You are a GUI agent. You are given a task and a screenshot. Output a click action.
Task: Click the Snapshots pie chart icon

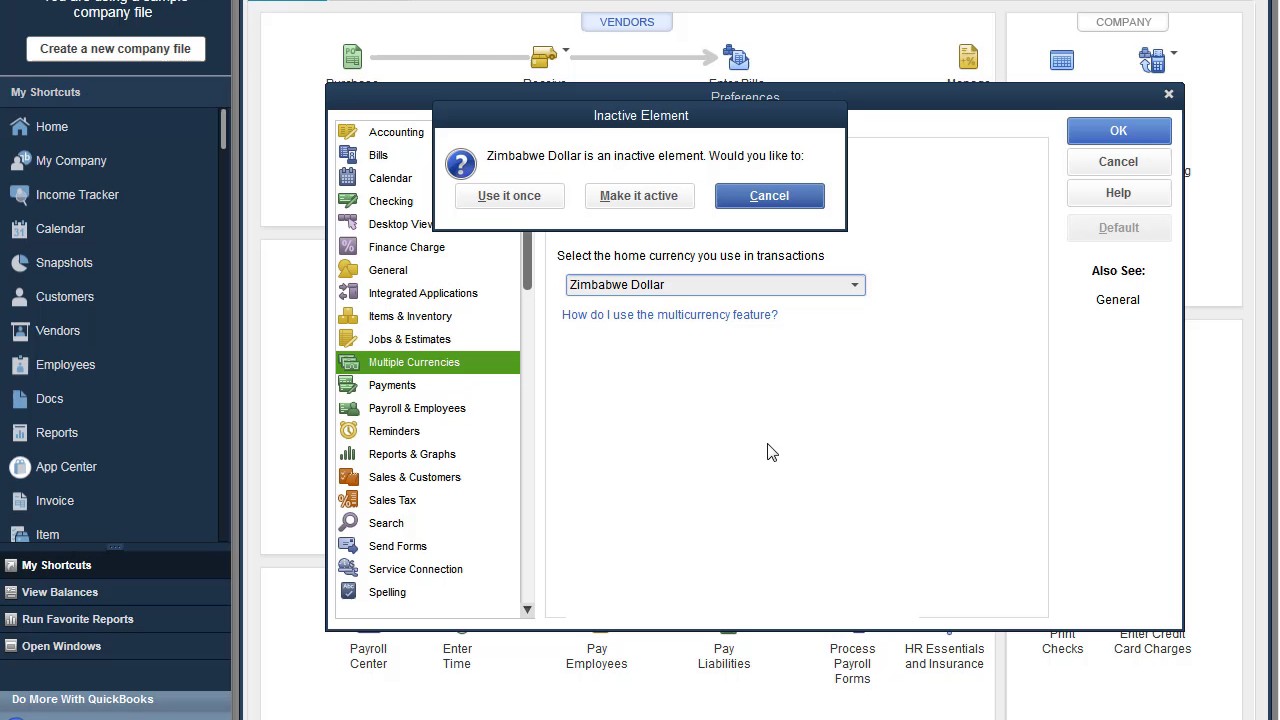(20, 263)
